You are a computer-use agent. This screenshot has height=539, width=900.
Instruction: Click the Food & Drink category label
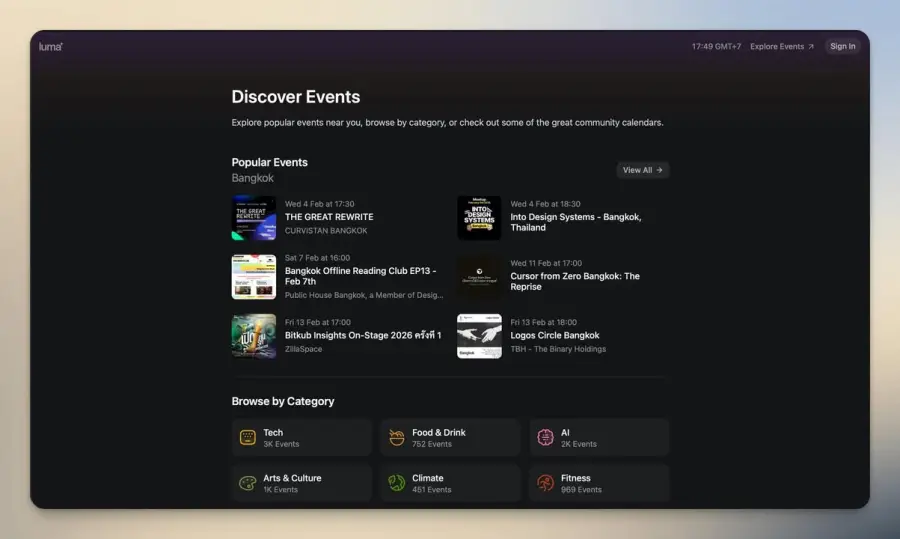point(439,432)
